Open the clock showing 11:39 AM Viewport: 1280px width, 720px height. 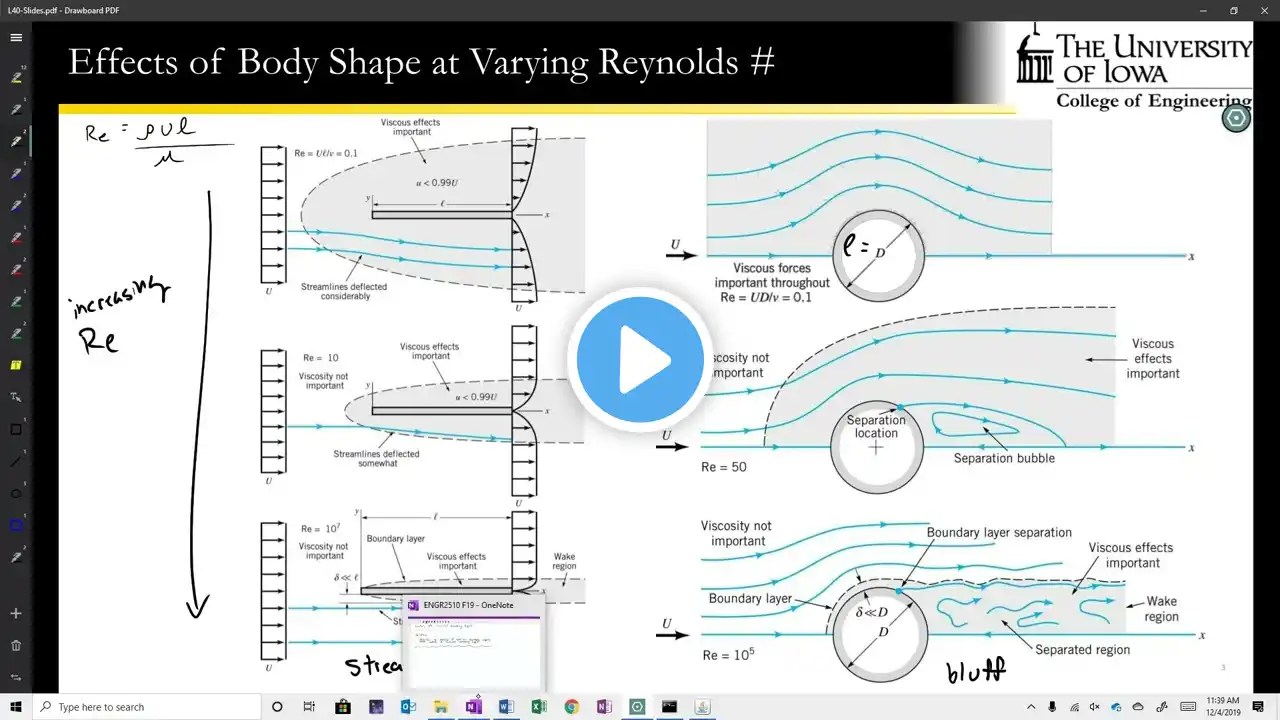tap(1223, 707)
